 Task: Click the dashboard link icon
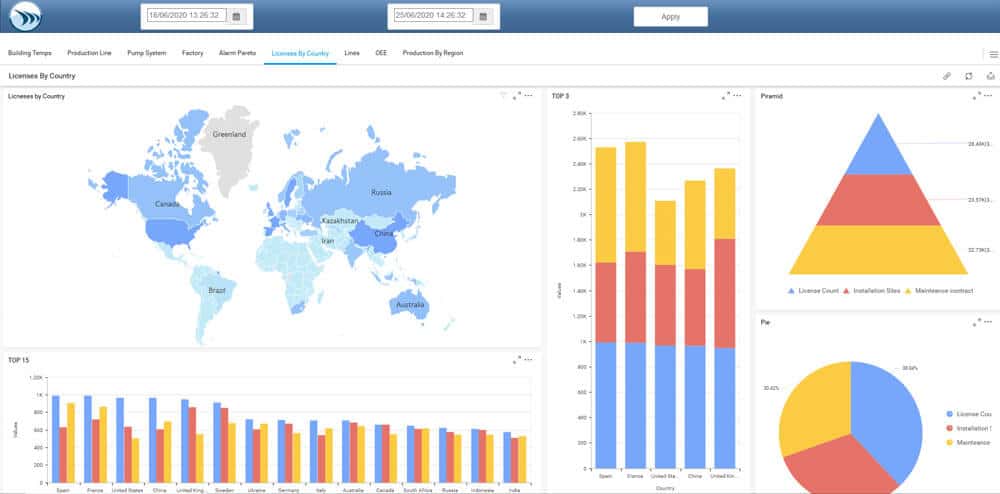946,76
